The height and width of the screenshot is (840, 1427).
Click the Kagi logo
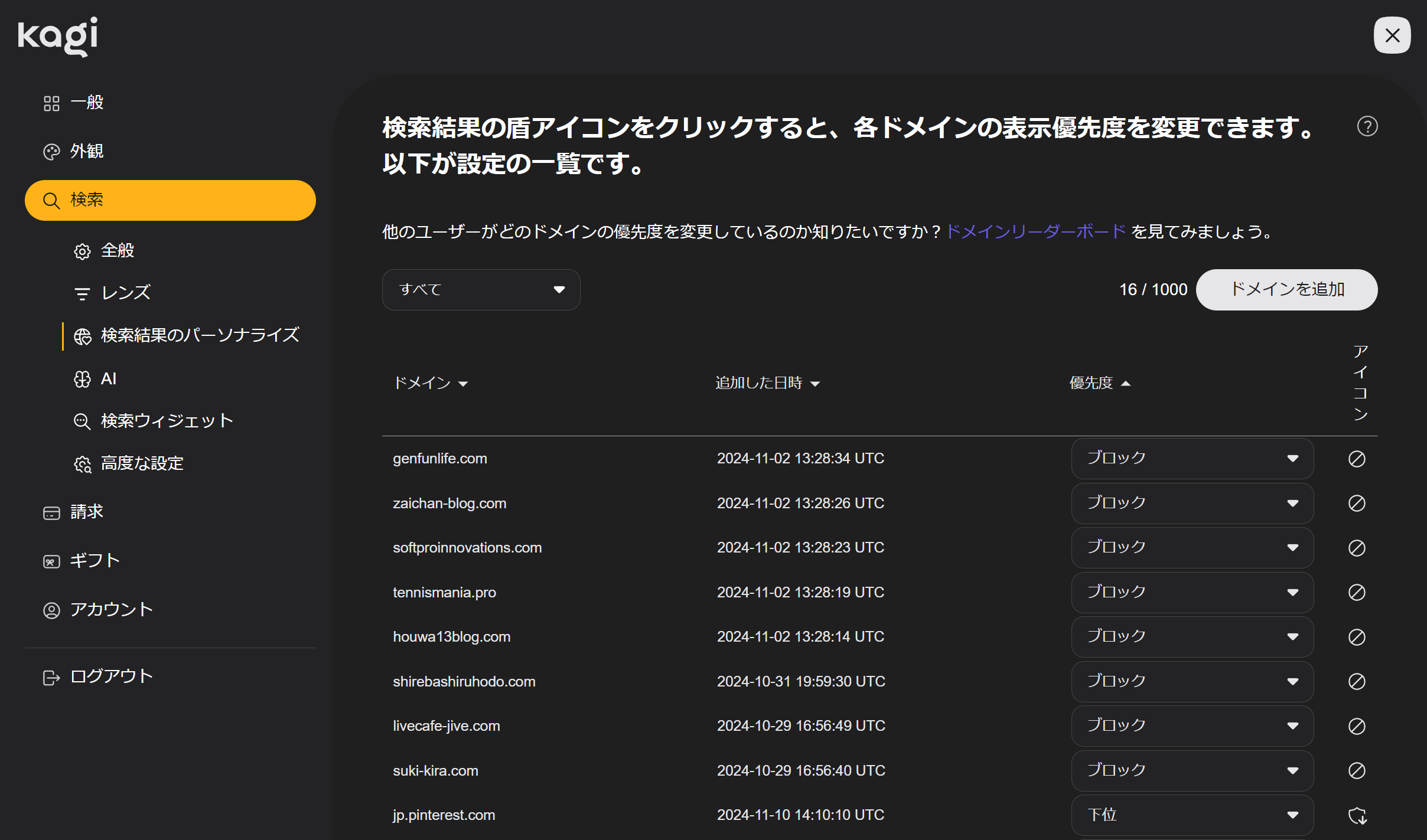pos(58,36)
